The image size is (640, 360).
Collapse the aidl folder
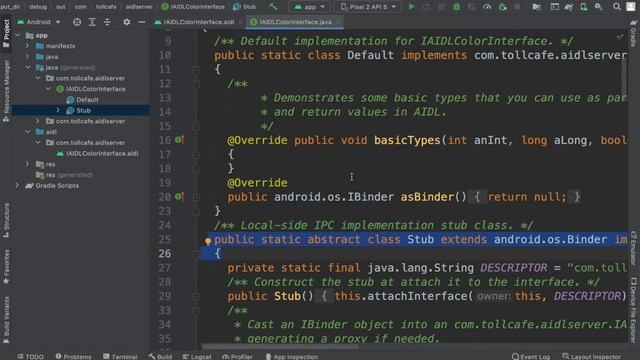point(28,132)
